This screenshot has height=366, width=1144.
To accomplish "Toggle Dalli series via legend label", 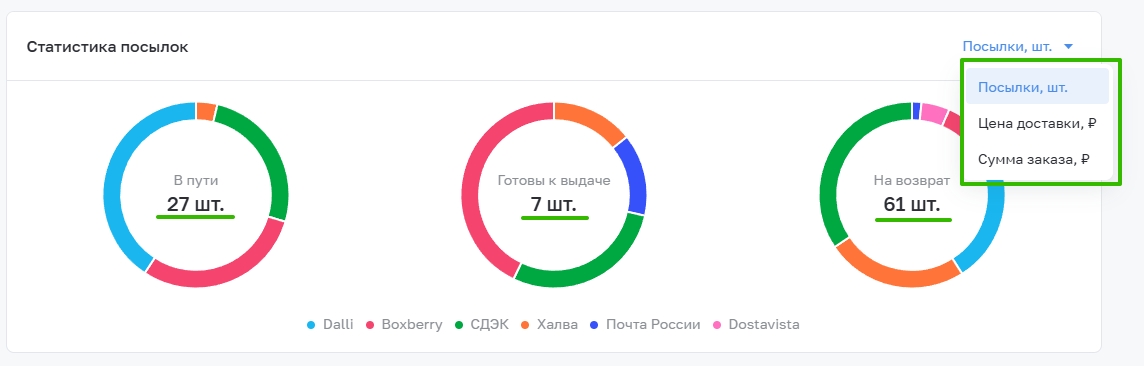I will [338, 324].
